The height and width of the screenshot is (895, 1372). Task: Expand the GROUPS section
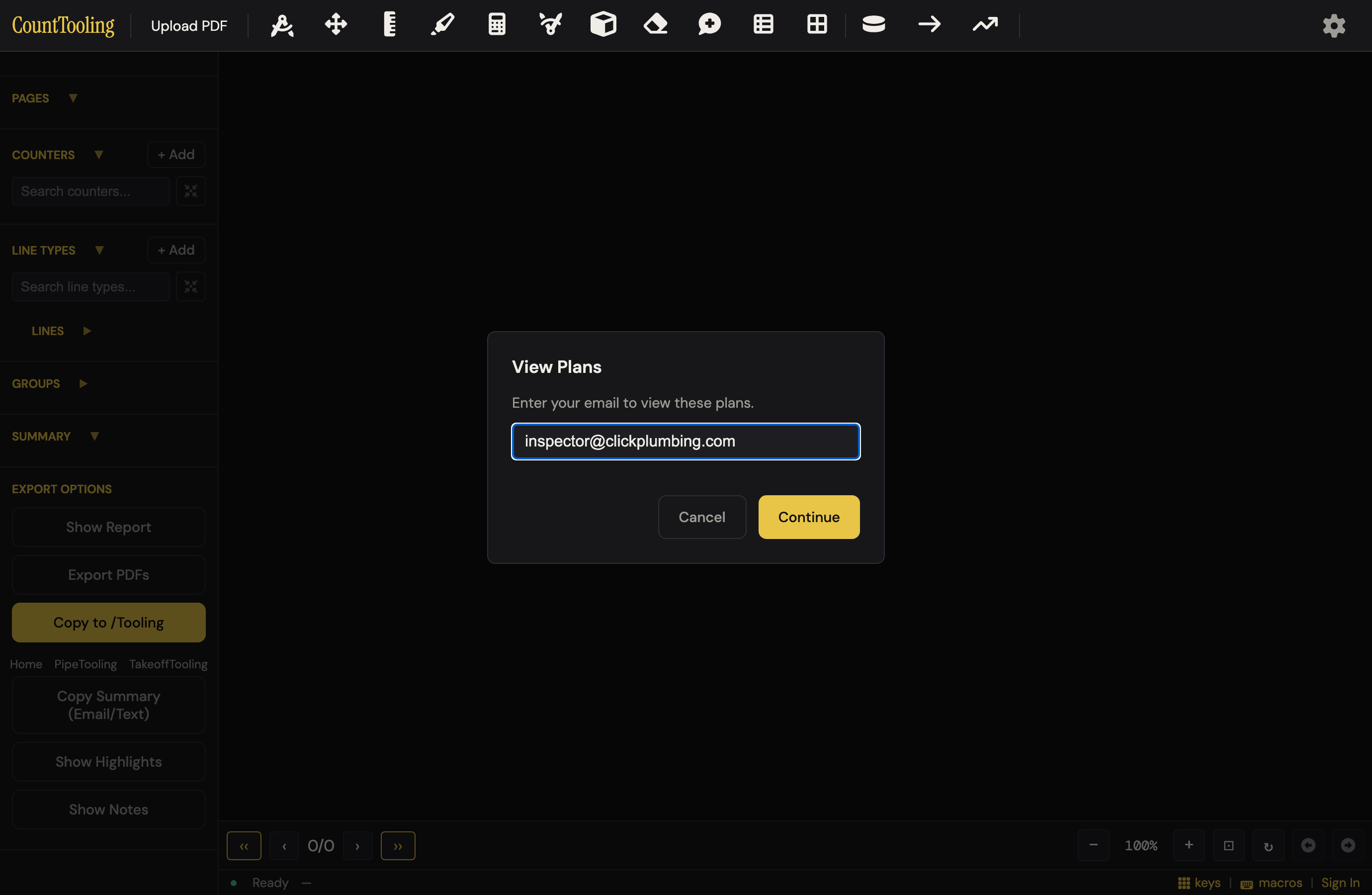click(83, 383)
